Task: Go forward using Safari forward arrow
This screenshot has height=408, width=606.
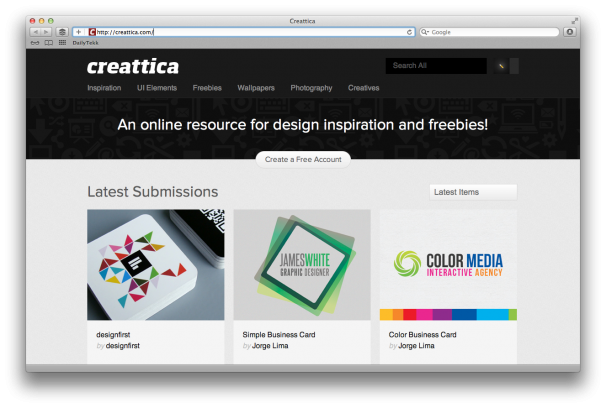Action: (46, 32)
